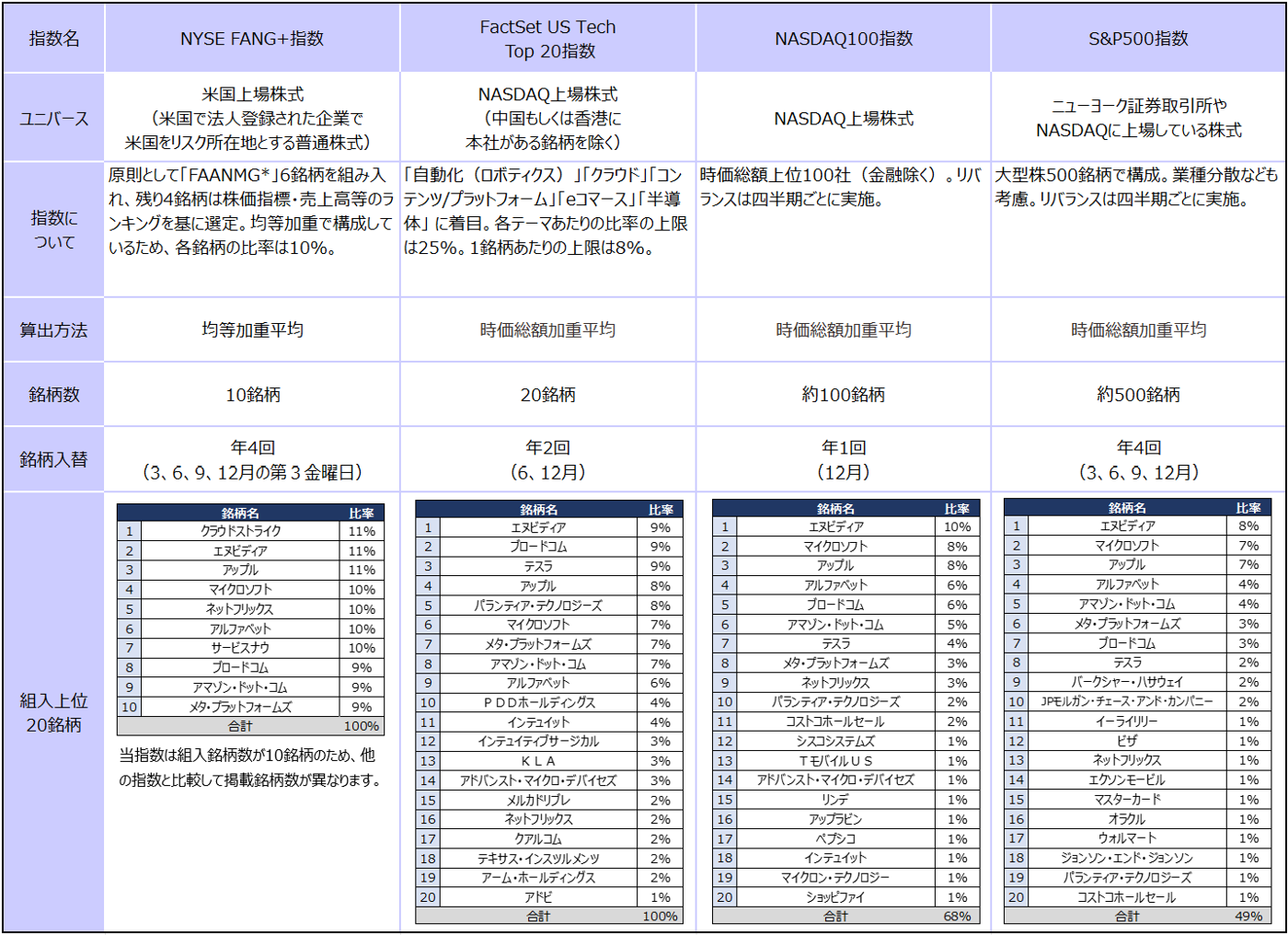Image resolution: width=1288 pixels, height=935 pixels.
Task: Select the S&P500指数 header cell
Action: coord(1138,39)
